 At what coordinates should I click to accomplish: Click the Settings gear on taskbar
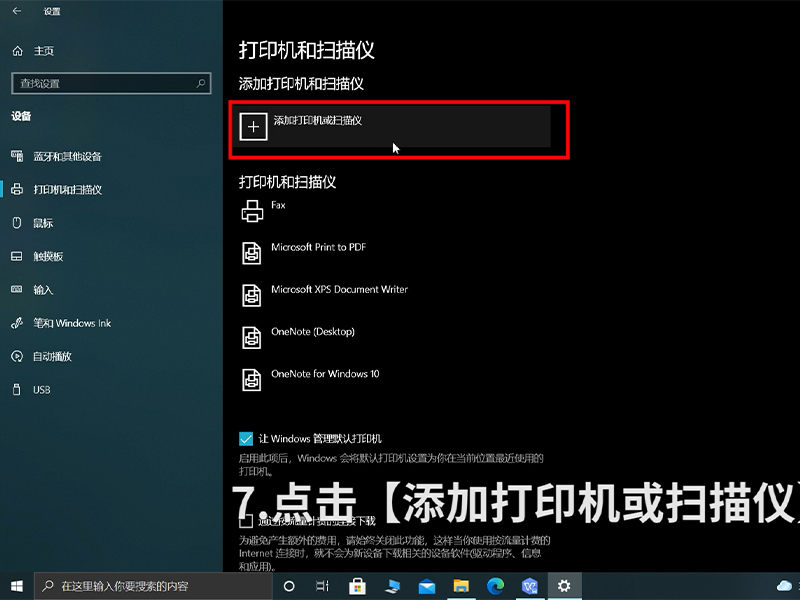pos(564,586)
